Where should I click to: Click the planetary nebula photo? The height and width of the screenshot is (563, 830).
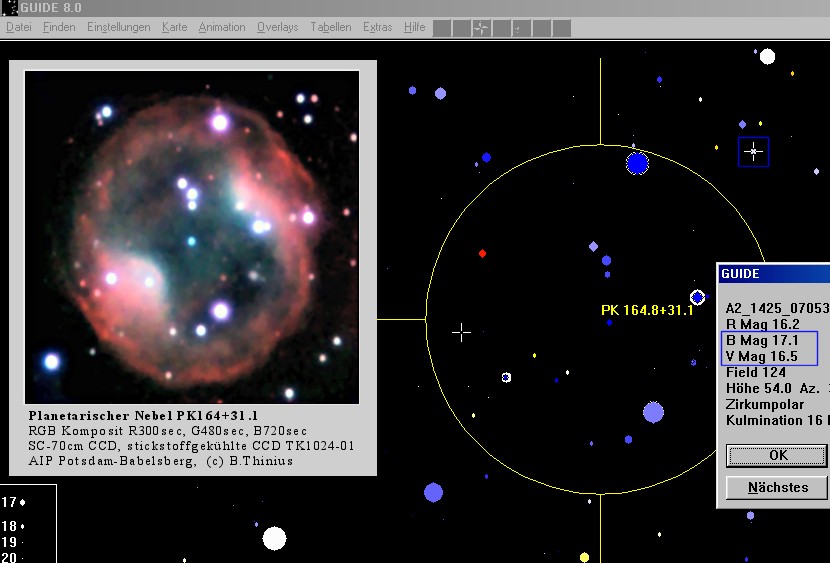coord(192,236)
